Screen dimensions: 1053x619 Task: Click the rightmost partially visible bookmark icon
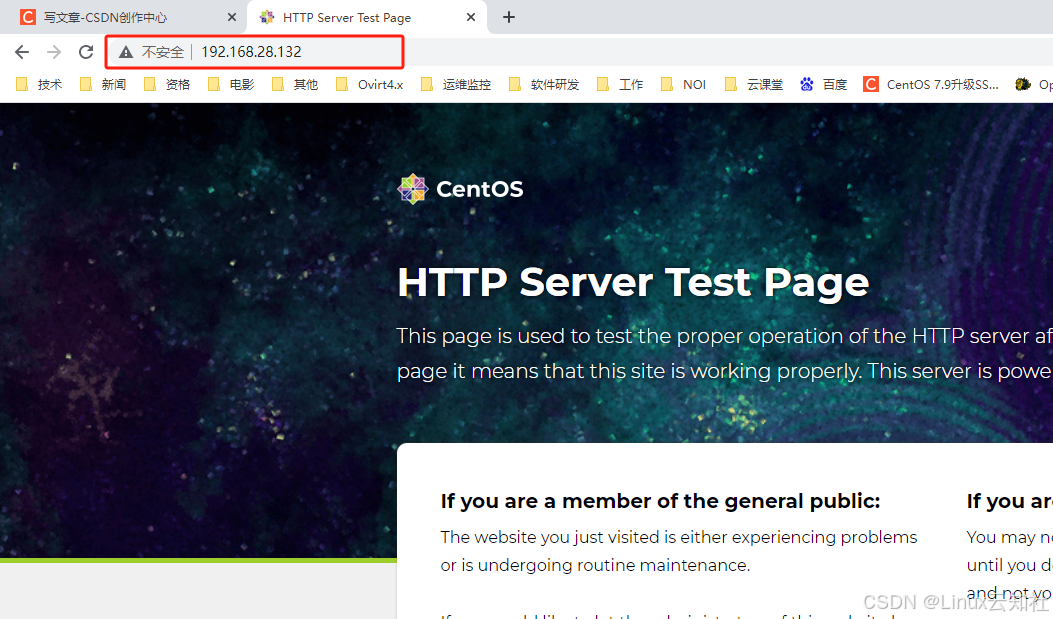[1023, 85]
